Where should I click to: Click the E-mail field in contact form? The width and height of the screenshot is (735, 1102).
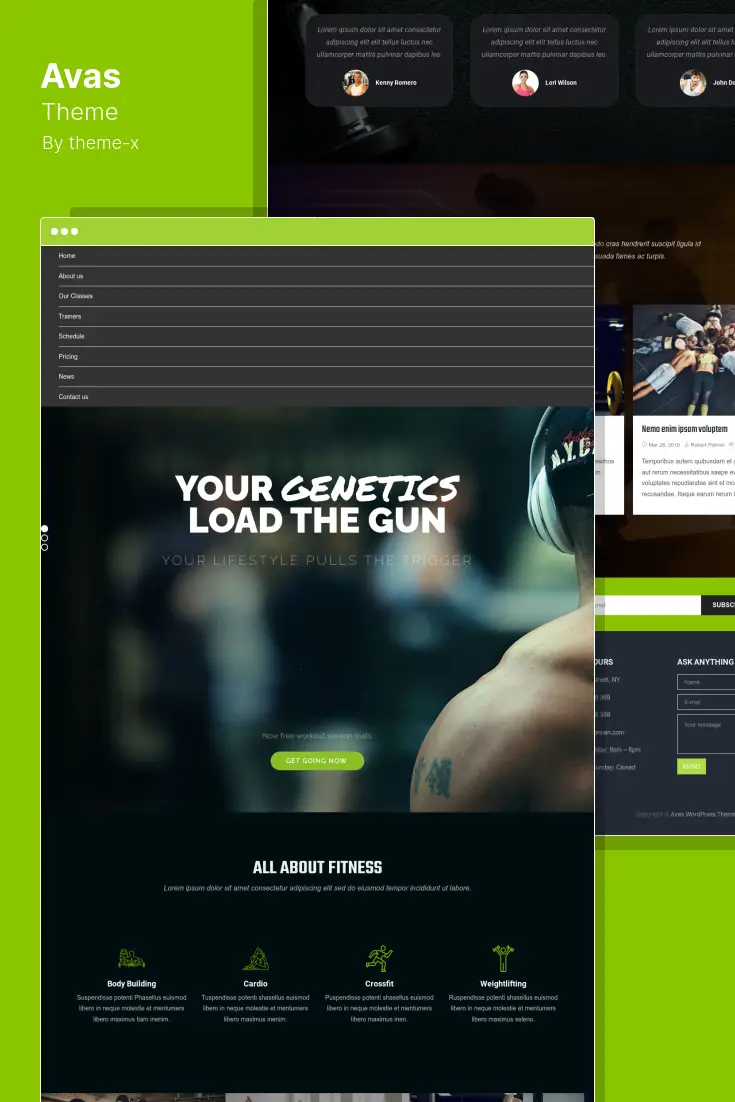706,701
